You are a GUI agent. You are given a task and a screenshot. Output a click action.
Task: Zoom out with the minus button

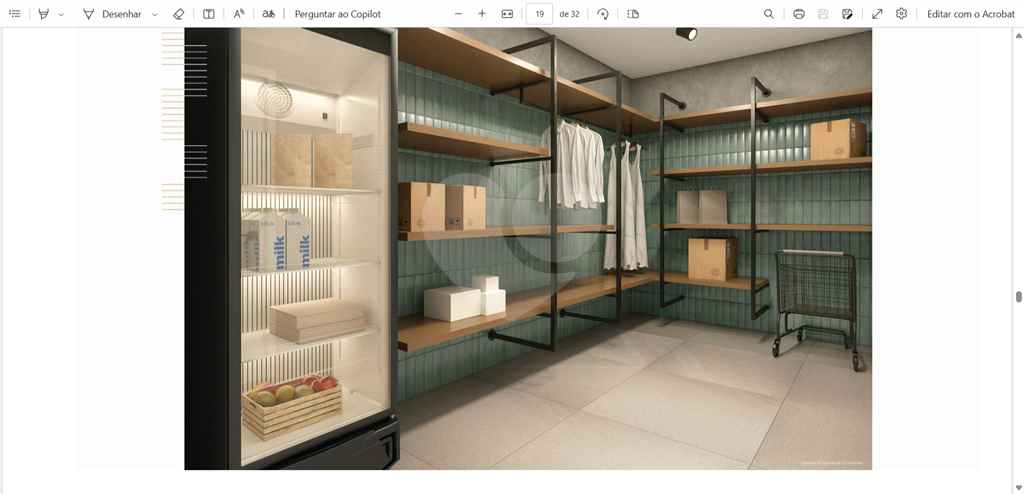pos(458,14)
